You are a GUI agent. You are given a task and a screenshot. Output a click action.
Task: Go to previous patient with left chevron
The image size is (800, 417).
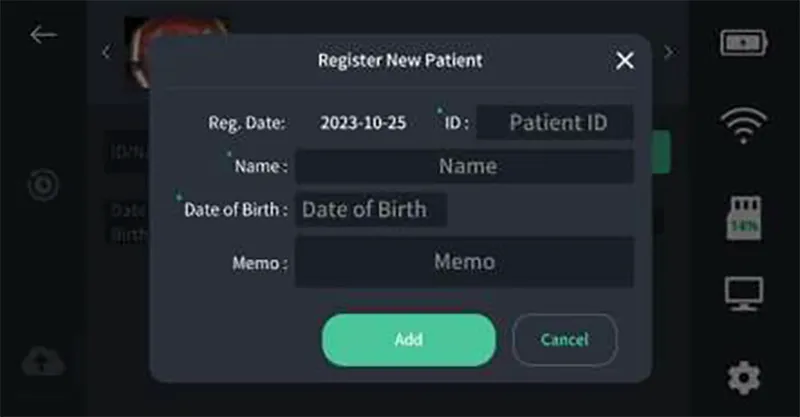[107, 53]
